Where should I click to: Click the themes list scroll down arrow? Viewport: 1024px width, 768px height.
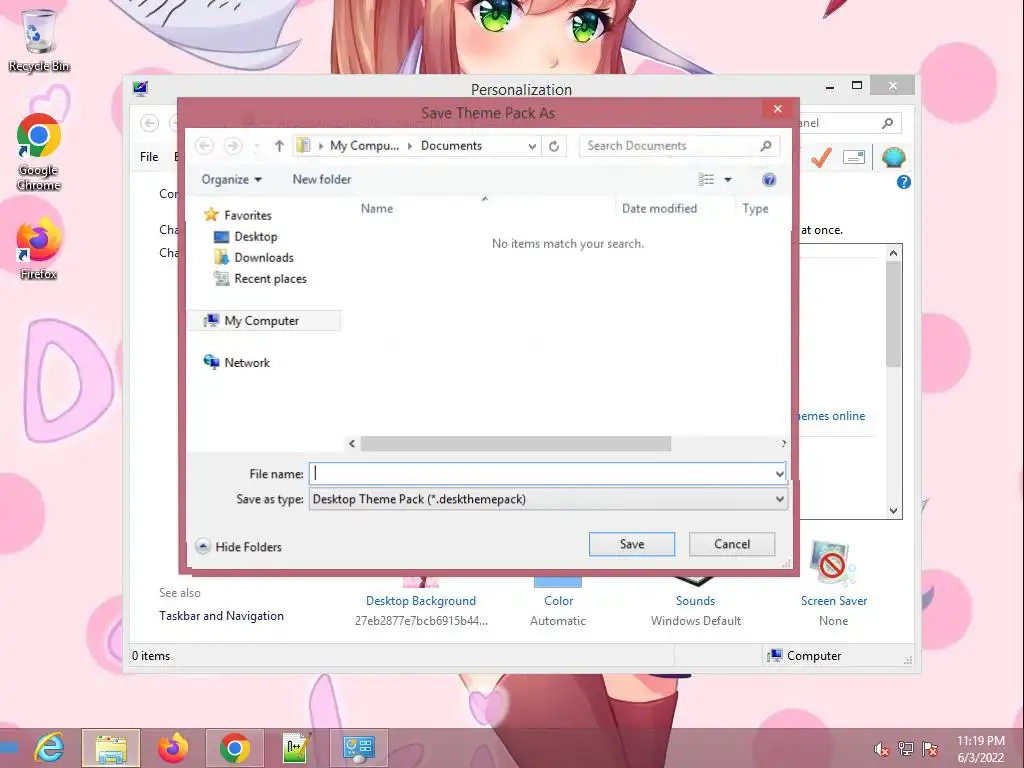[893, 511]
